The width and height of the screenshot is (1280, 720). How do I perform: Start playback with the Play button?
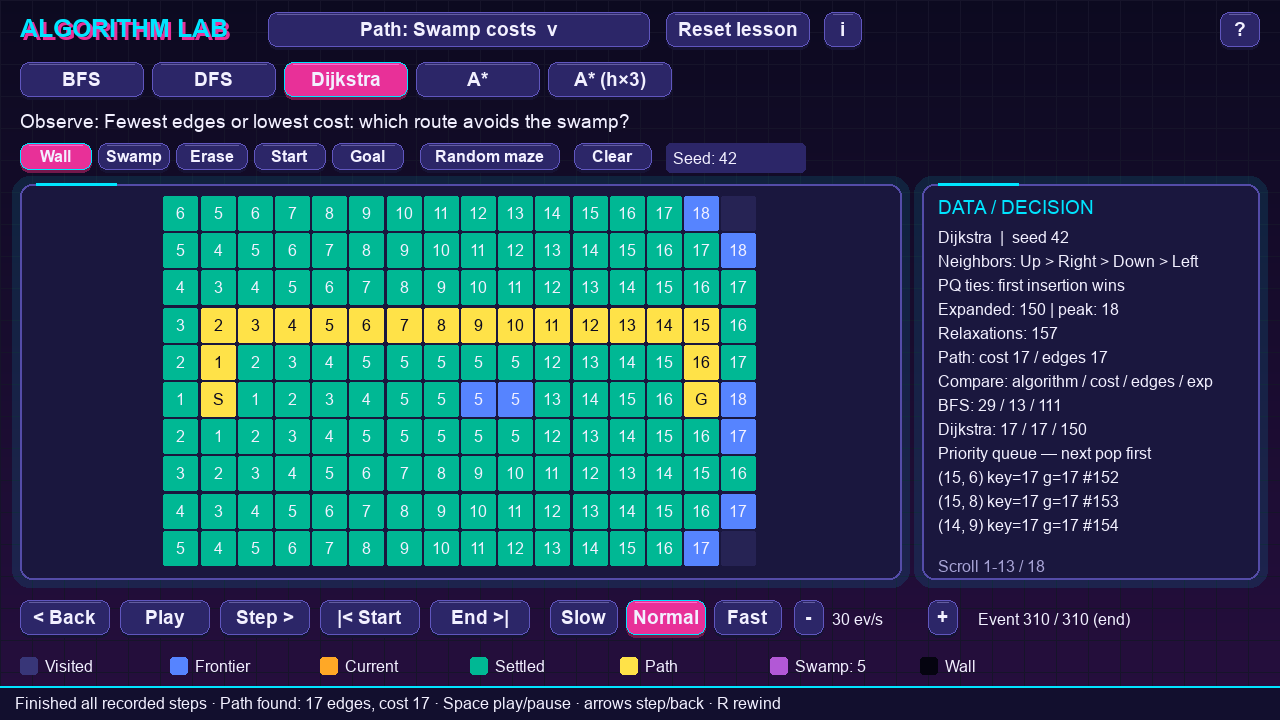click(x=165, y=618)
